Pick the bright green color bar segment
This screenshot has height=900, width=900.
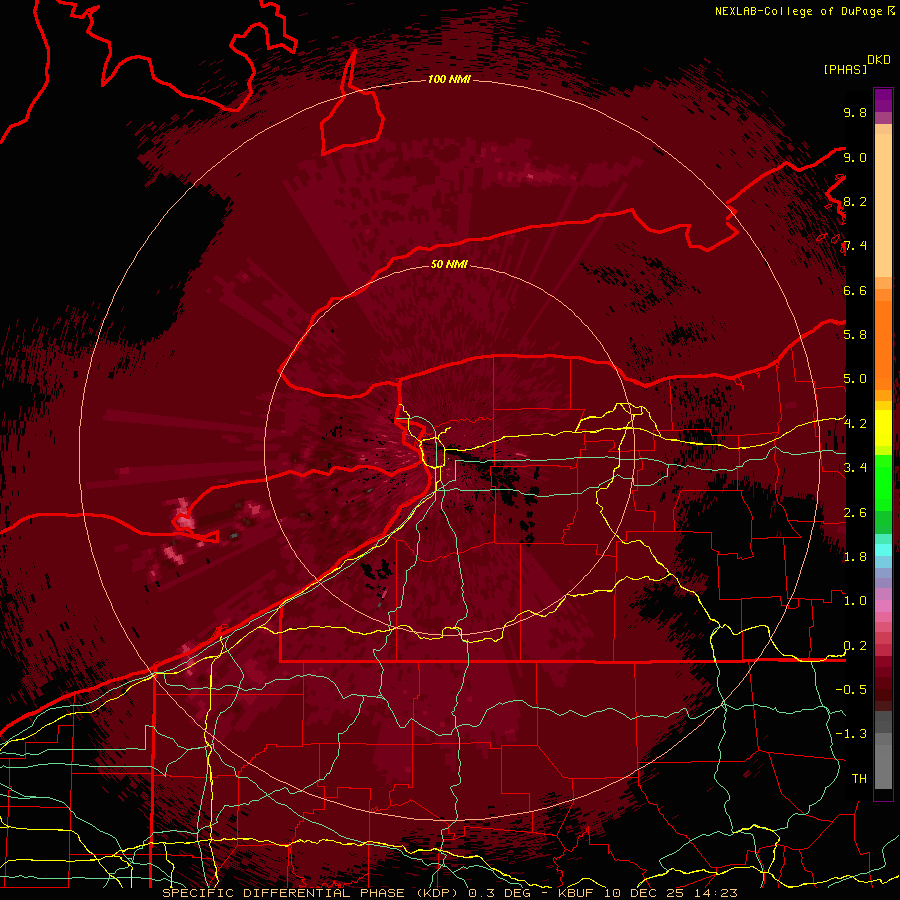coord(883,482)
